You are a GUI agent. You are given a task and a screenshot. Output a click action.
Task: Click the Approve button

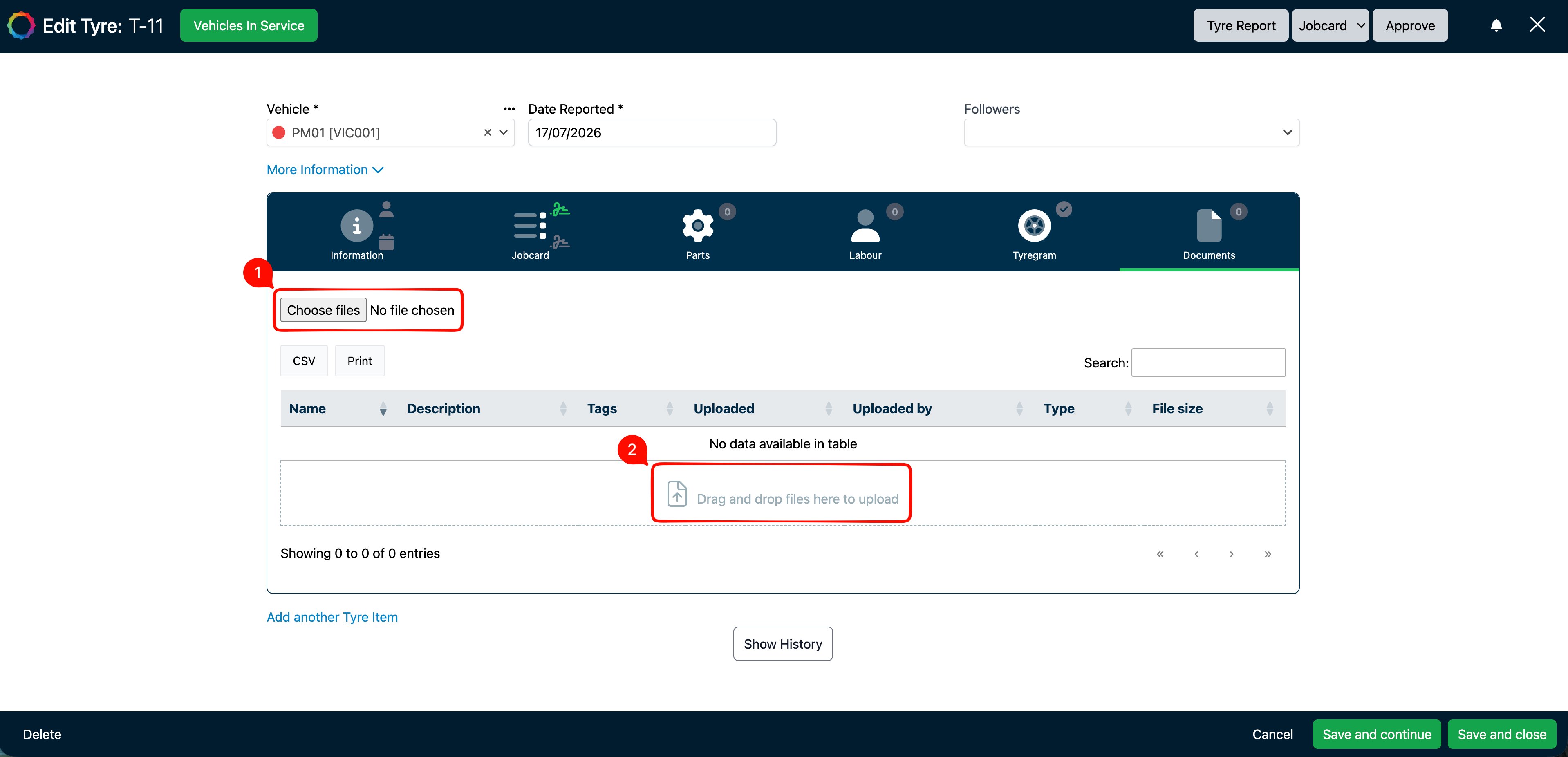[x=1410, y=26]
